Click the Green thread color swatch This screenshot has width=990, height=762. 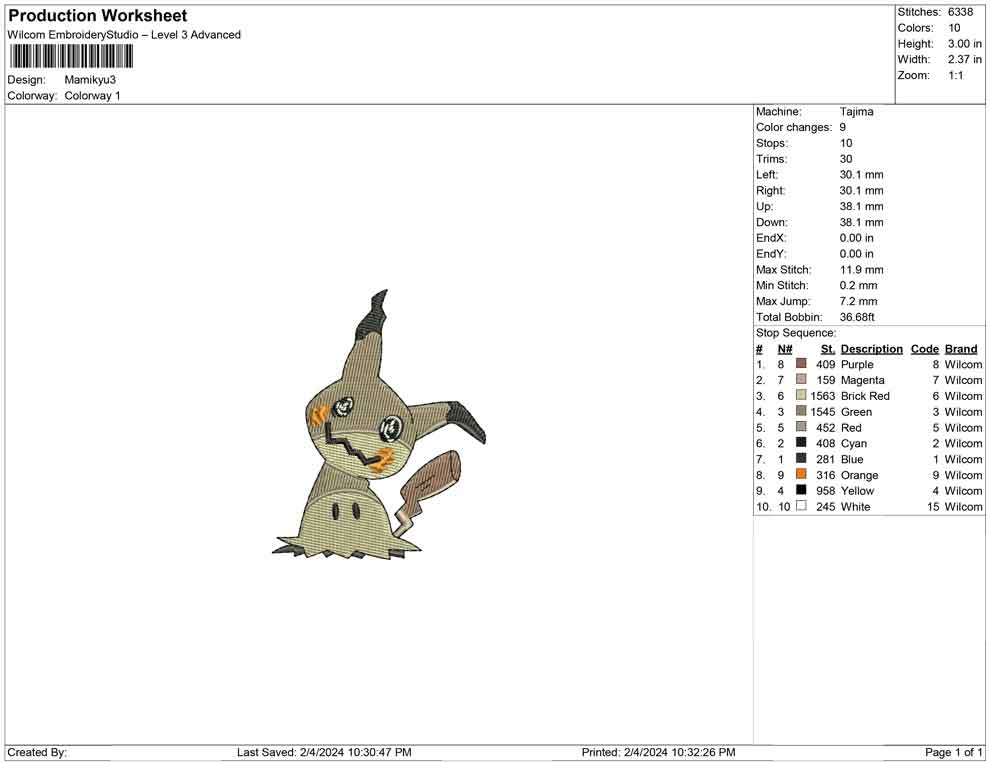tap(801, 411)
